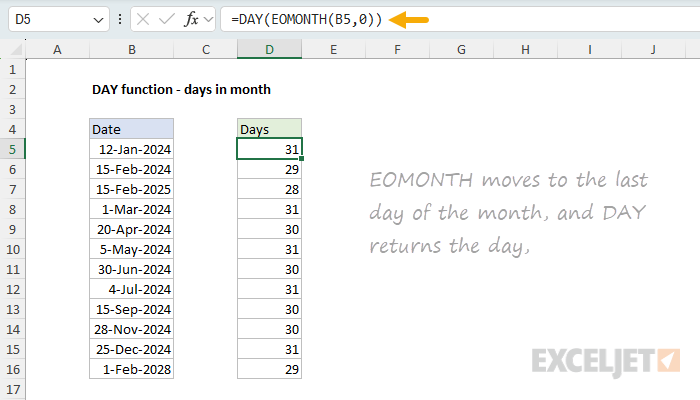Select column B header

(132, 50)
